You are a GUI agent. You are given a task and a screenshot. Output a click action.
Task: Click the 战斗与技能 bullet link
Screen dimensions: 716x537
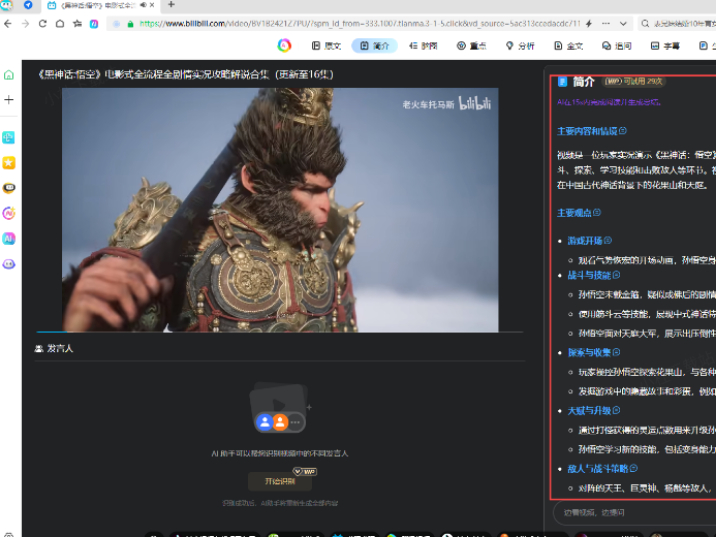click(x=594, y=275)
